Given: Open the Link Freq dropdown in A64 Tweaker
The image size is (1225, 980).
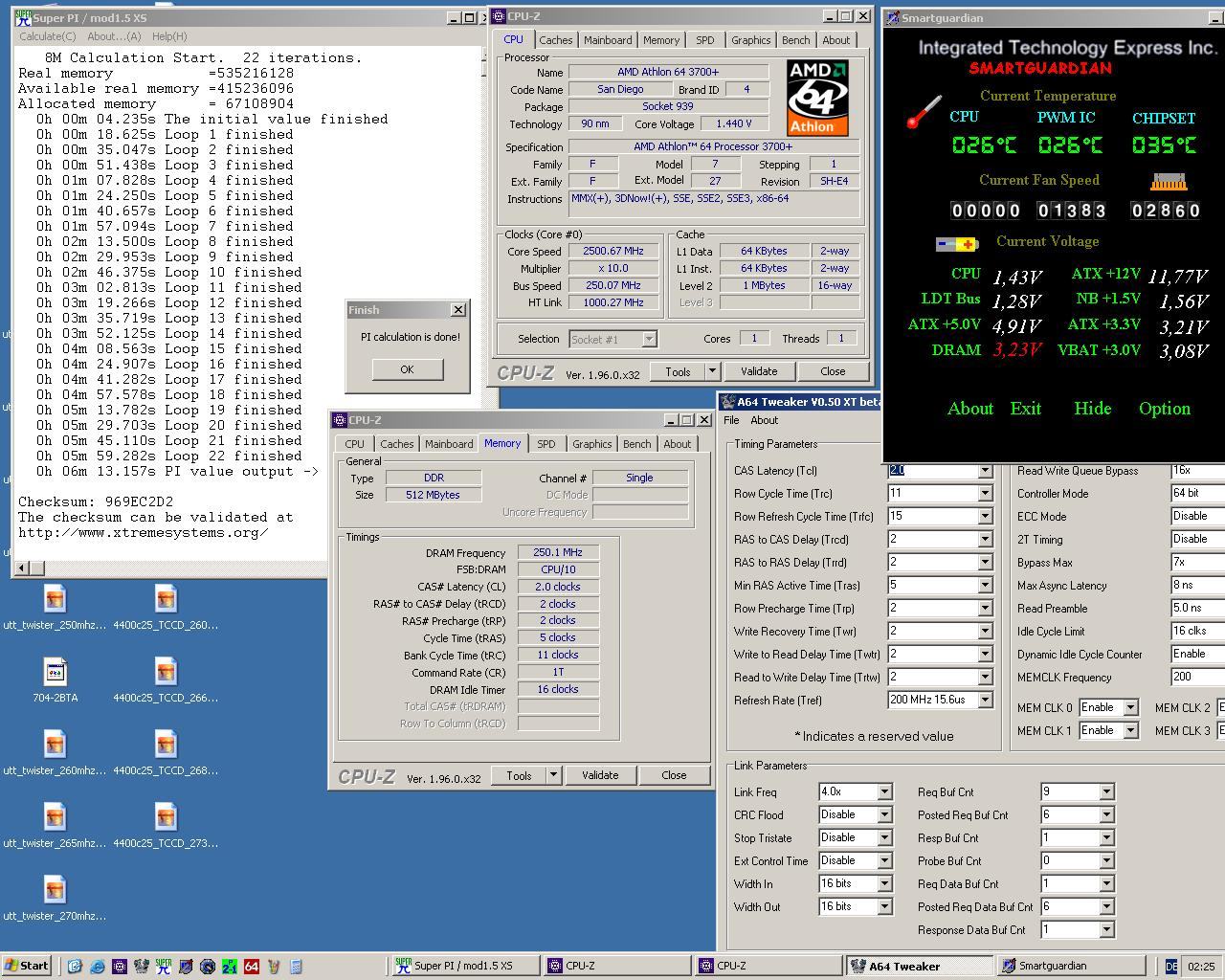Looking at the screenshot, I should click(x=884, y=792).
